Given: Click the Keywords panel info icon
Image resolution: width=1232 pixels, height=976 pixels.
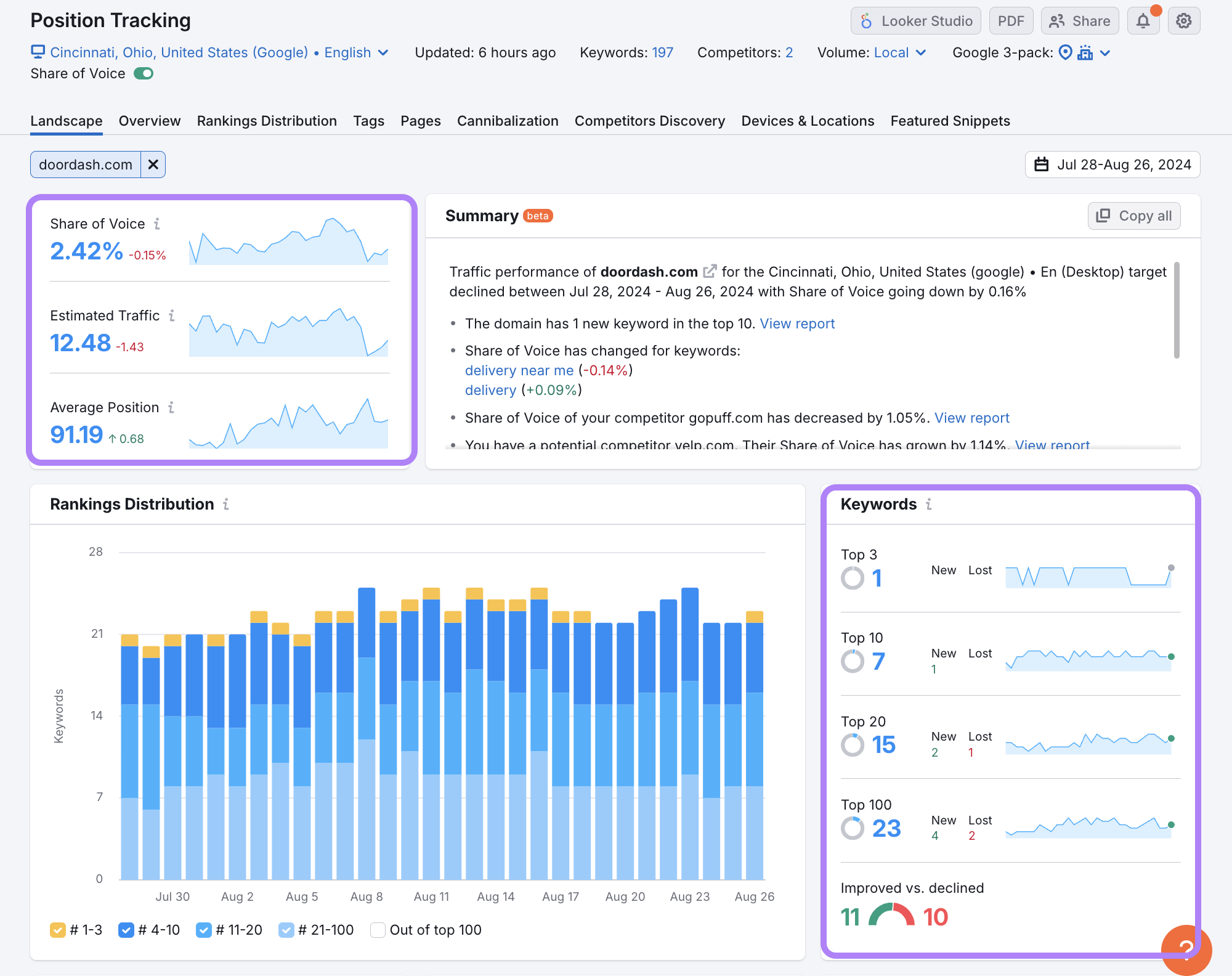Looking at the screenshot, I should [x=928, y=504].
